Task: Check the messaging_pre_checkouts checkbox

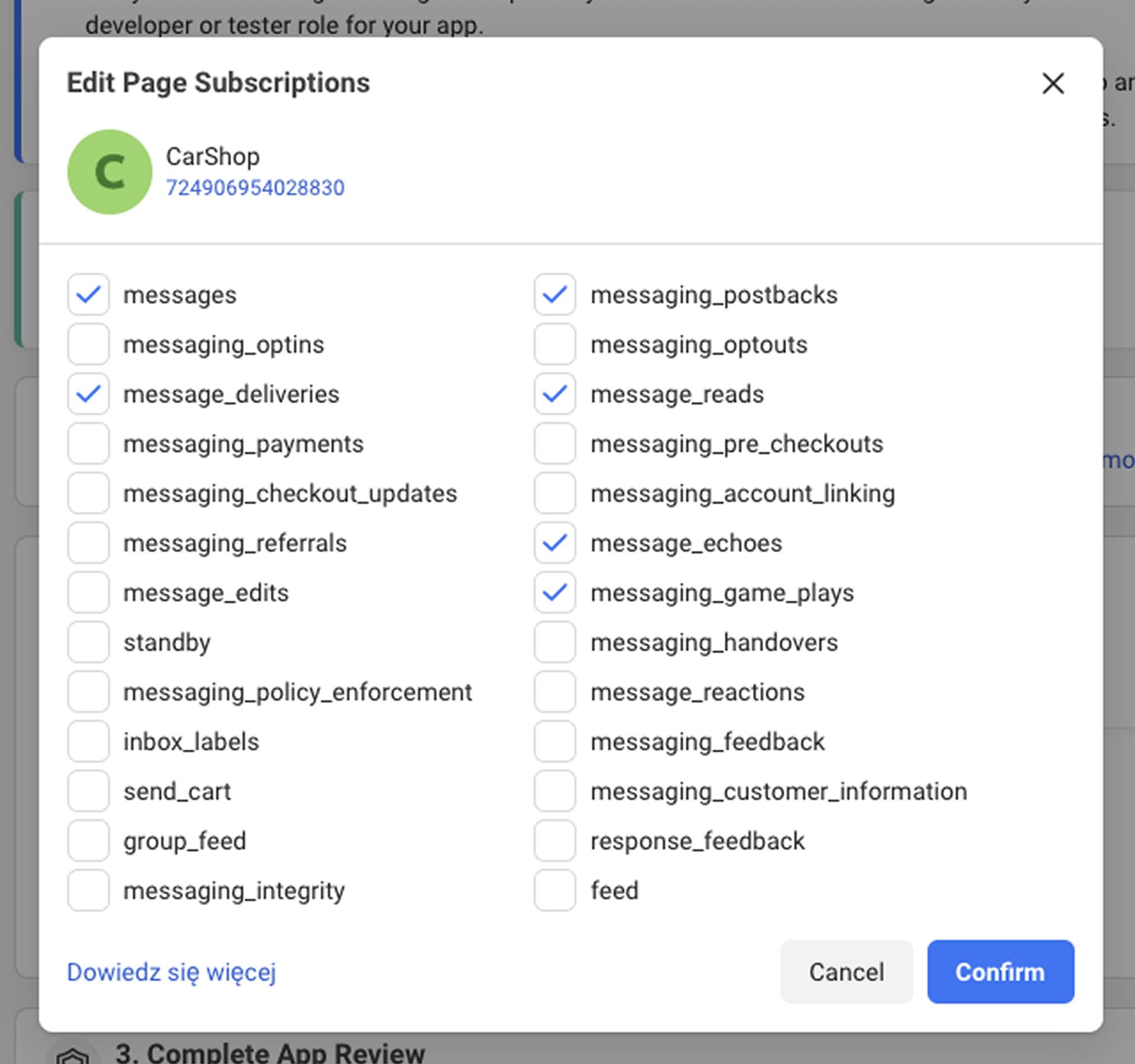Action: 555,443
